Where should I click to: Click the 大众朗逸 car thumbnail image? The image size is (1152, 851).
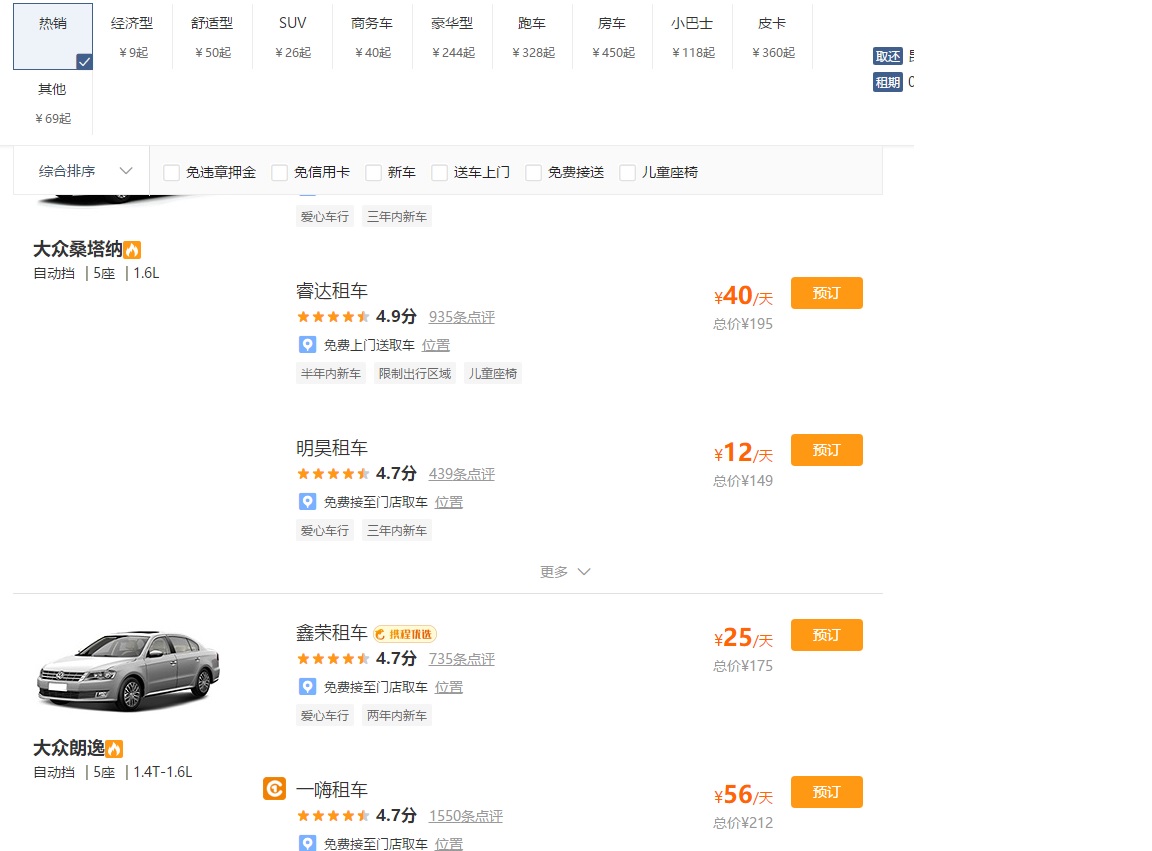[129, 668]
